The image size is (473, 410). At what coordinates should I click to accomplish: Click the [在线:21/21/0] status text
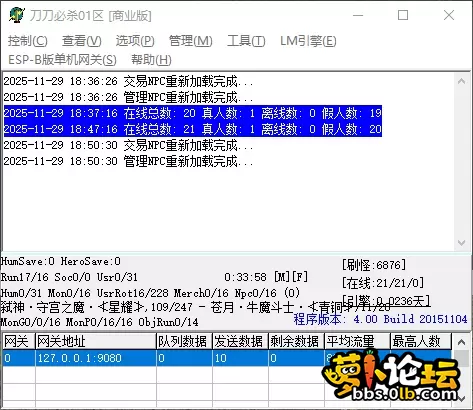coord(383,283)
